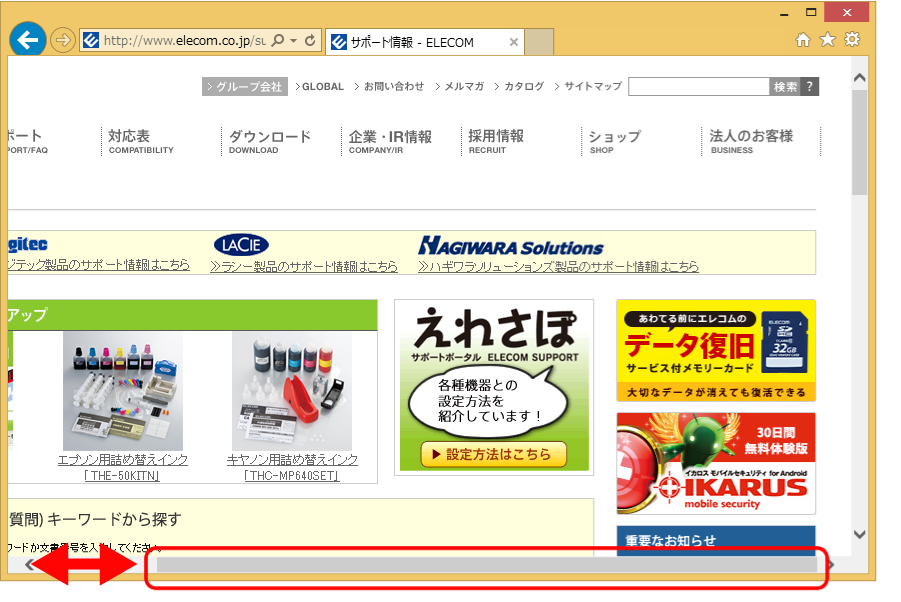Open Favorites star icon
Screen dimensions: 901x602
[x=827, y=39]
